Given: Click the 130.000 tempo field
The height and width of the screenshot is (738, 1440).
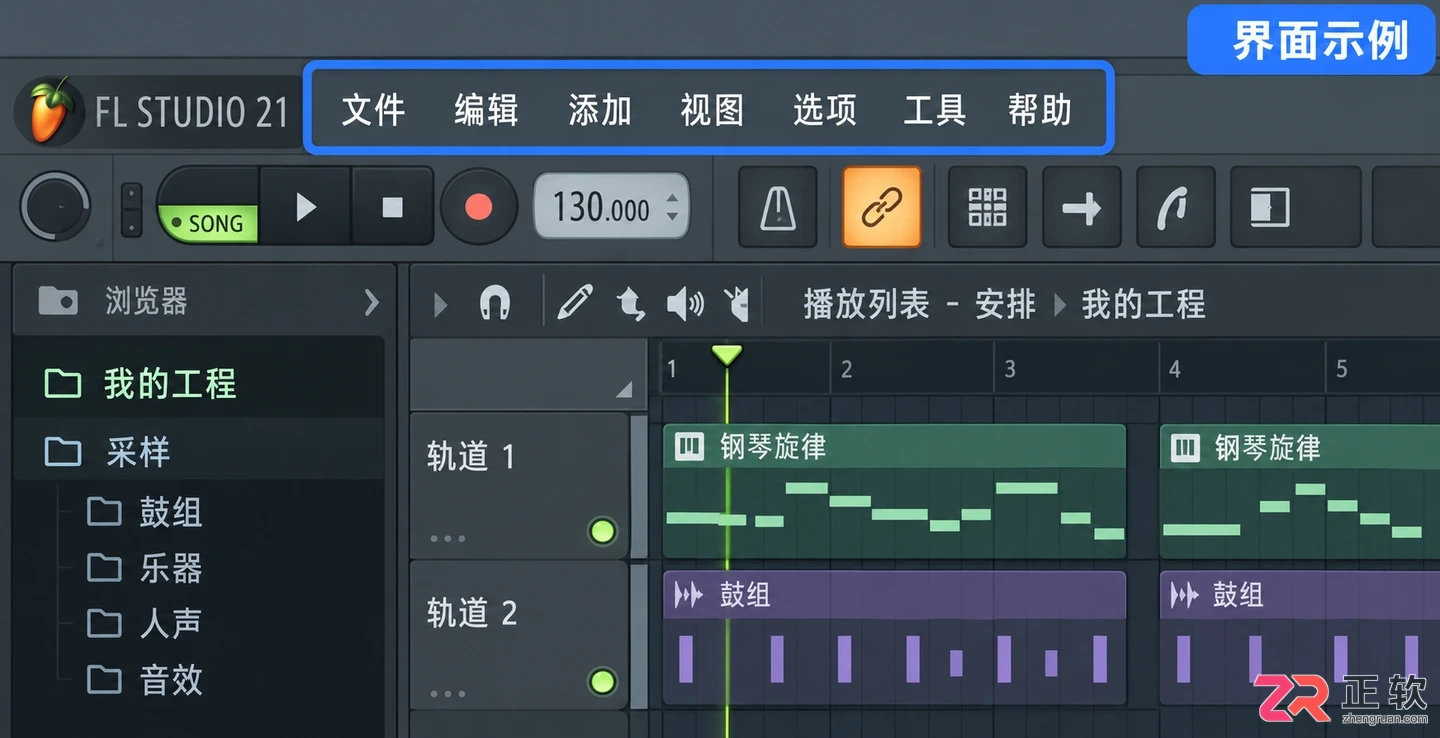Looking at the screenshot, I should coord(611,207).
